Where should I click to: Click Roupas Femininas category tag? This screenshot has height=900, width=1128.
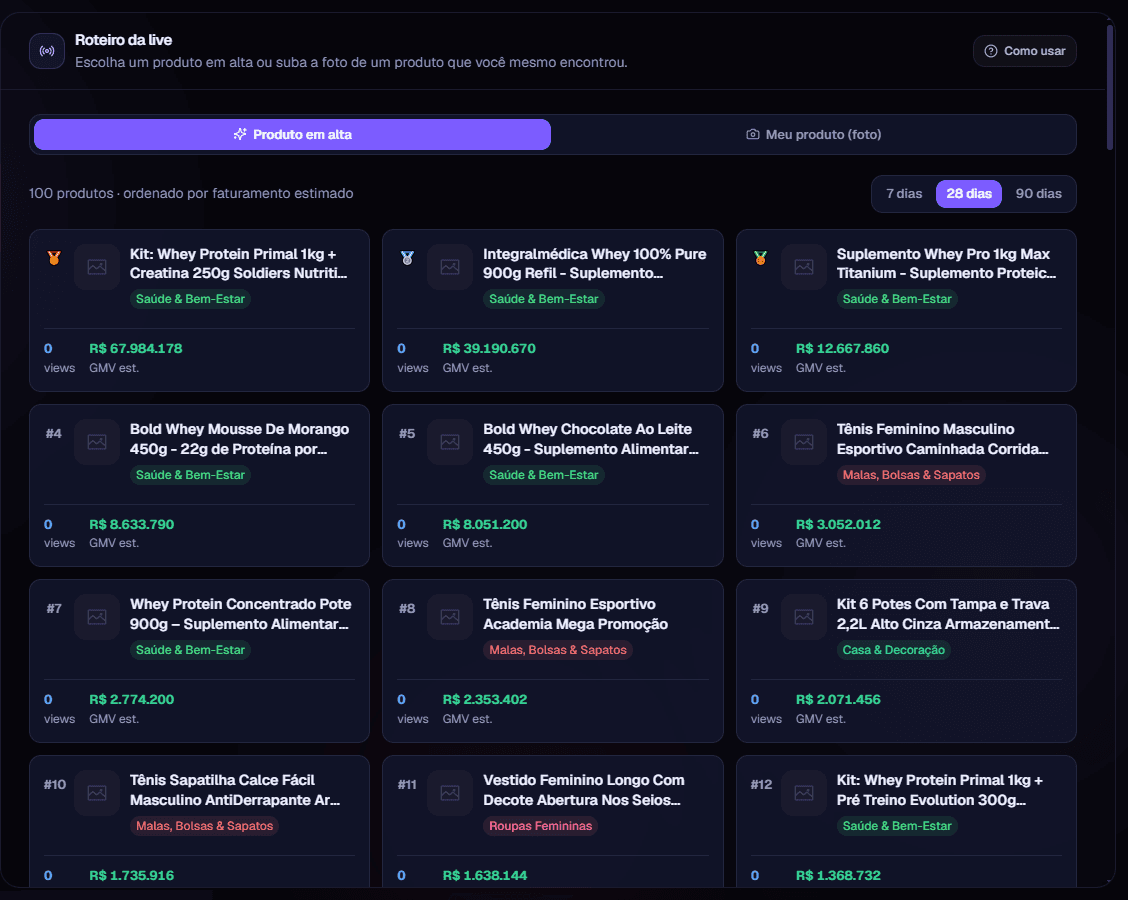(x=540, y=826)
